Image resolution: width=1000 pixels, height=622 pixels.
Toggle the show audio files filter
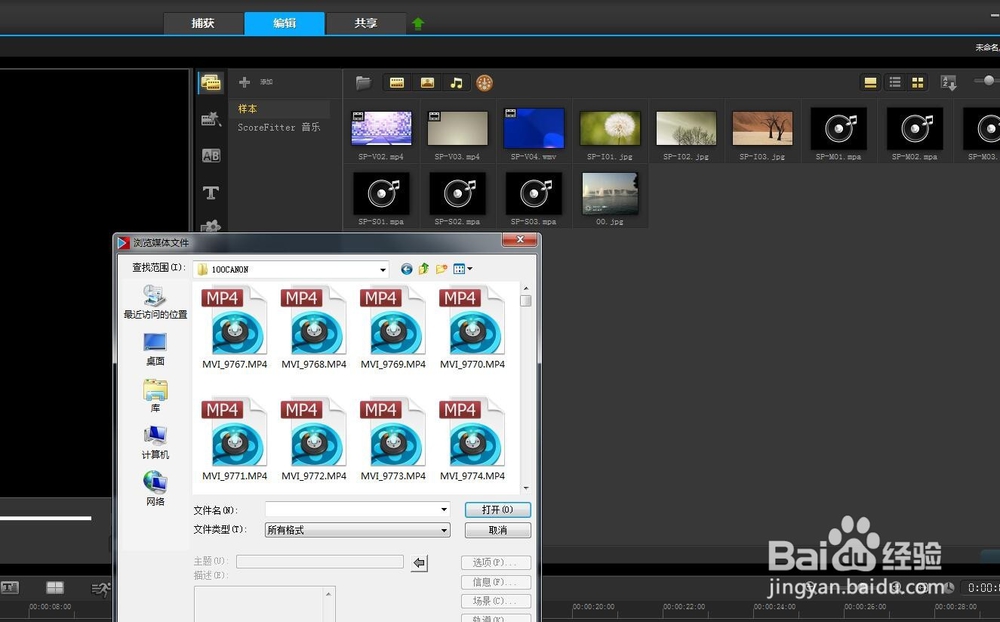(456, 83)
